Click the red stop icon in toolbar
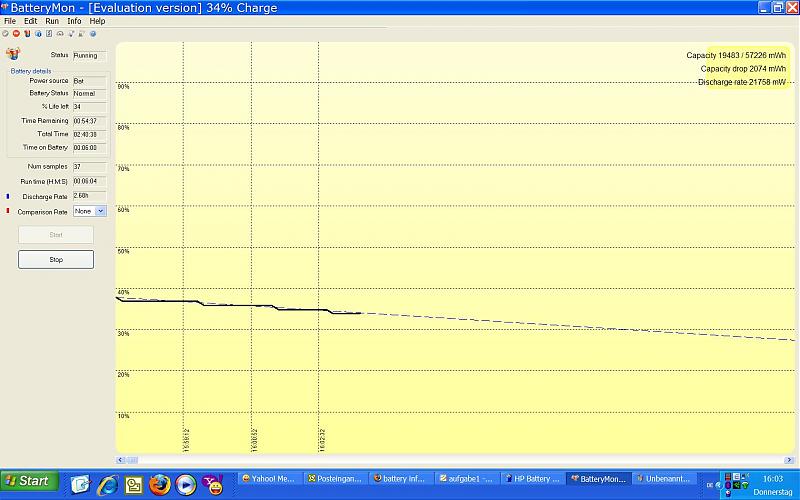Image resolution: width=800 pixels, height=500 pixels. 16,33
